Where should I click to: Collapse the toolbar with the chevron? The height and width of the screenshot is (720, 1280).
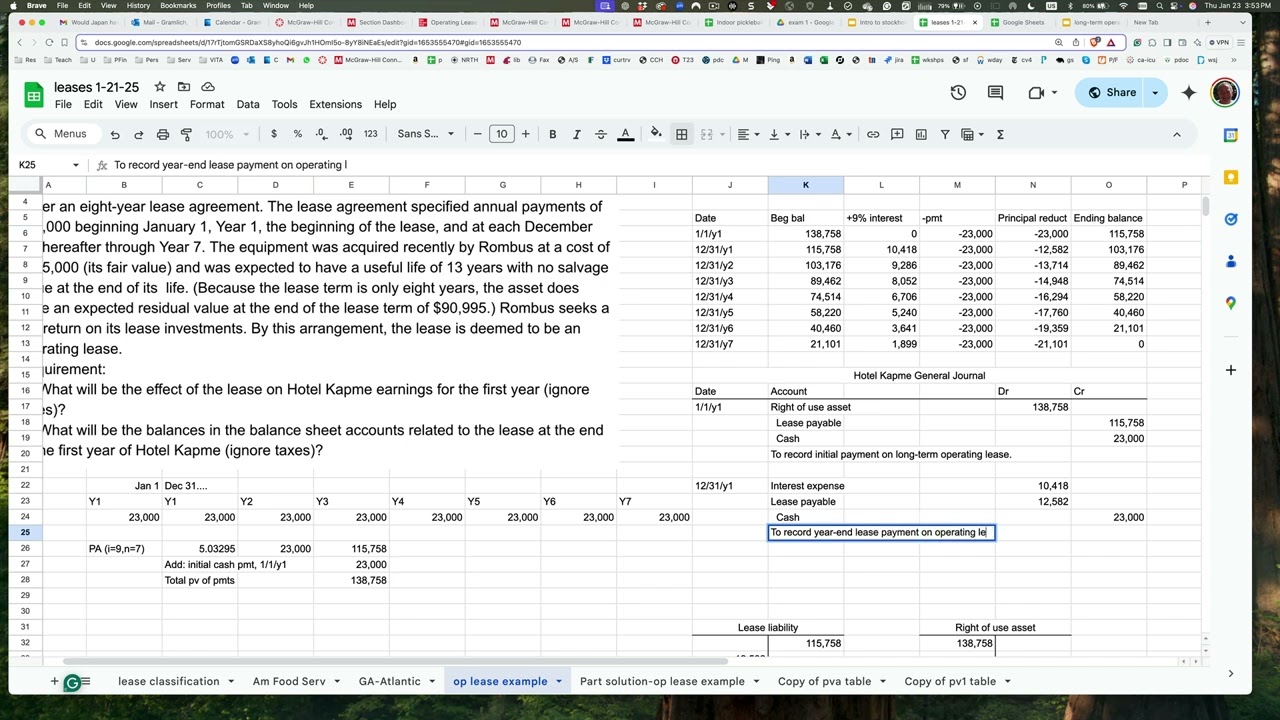[x=1176, y=134]
